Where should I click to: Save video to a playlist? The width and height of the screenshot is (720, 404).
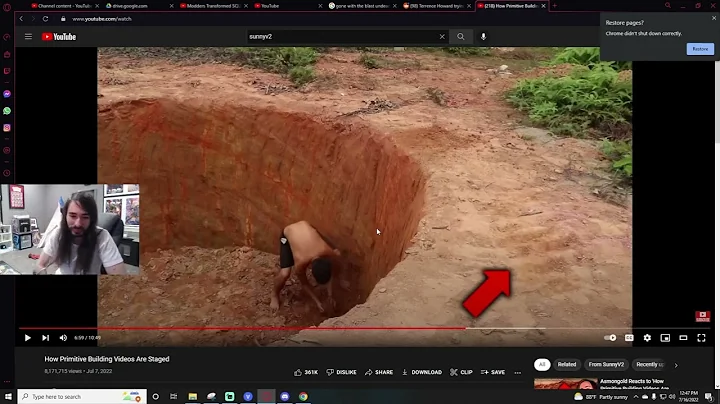point(493,372)
